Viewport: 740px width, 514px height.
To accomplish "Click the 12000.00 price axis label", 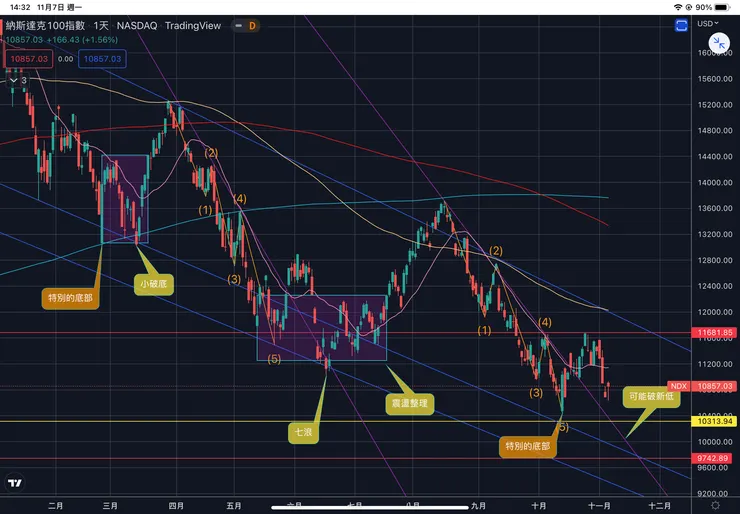I will [x=715, y=312].
